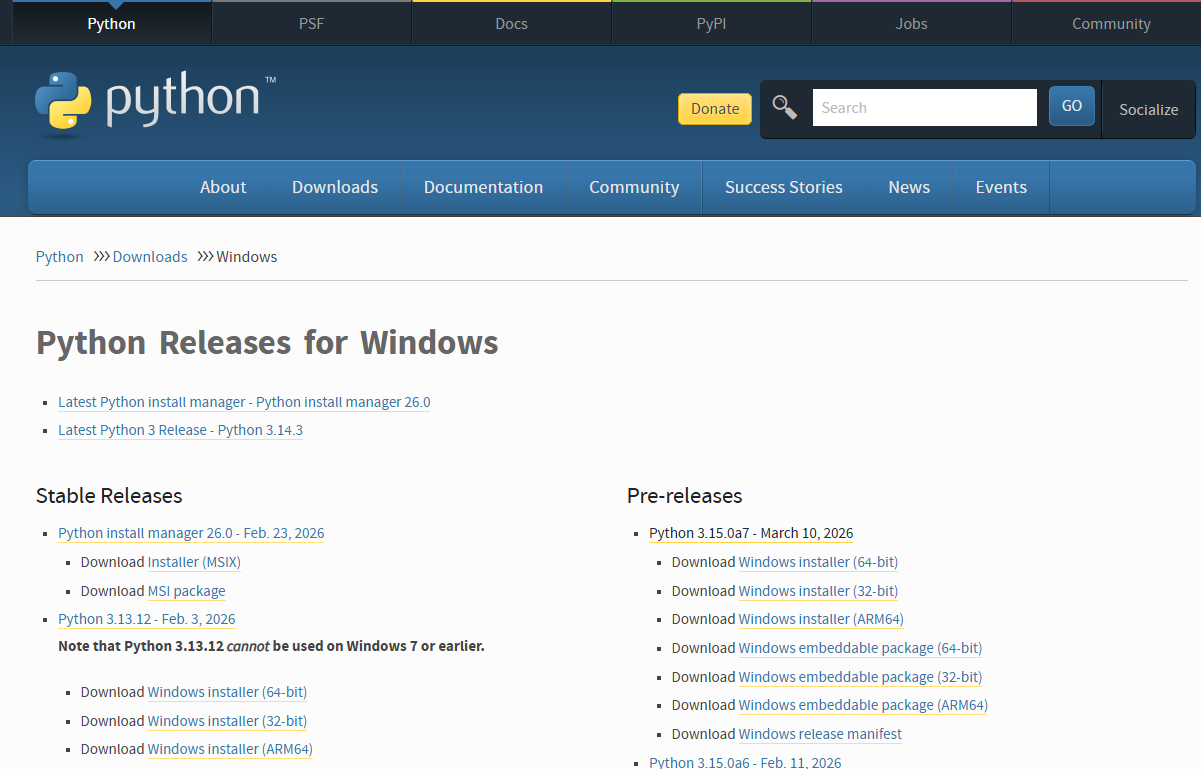
Task: Click the 'Stable Releases' heading
Action: 109,496
